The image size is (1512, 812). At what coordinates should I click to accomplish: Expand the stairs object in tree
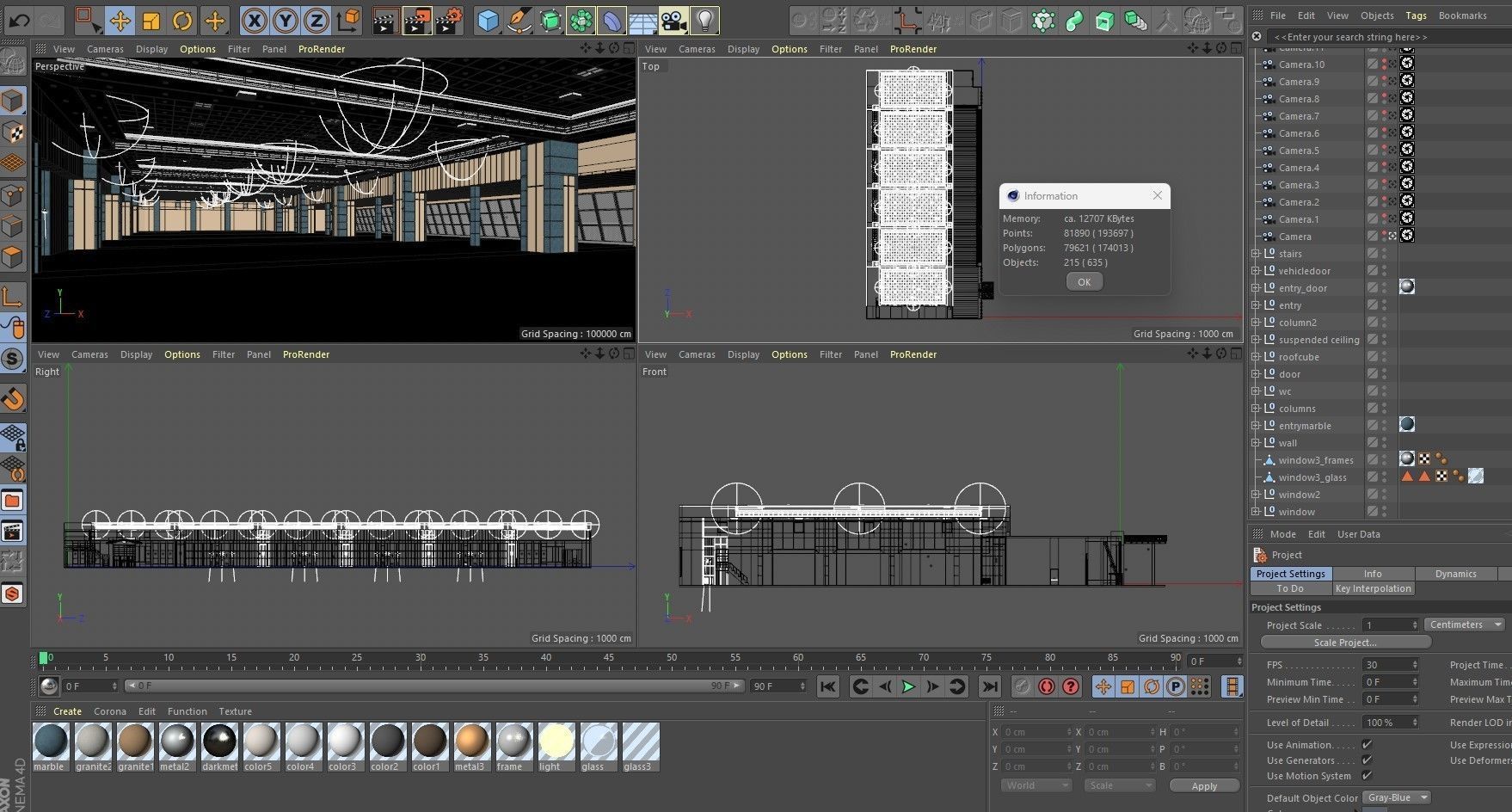[x=1255, y=254]
